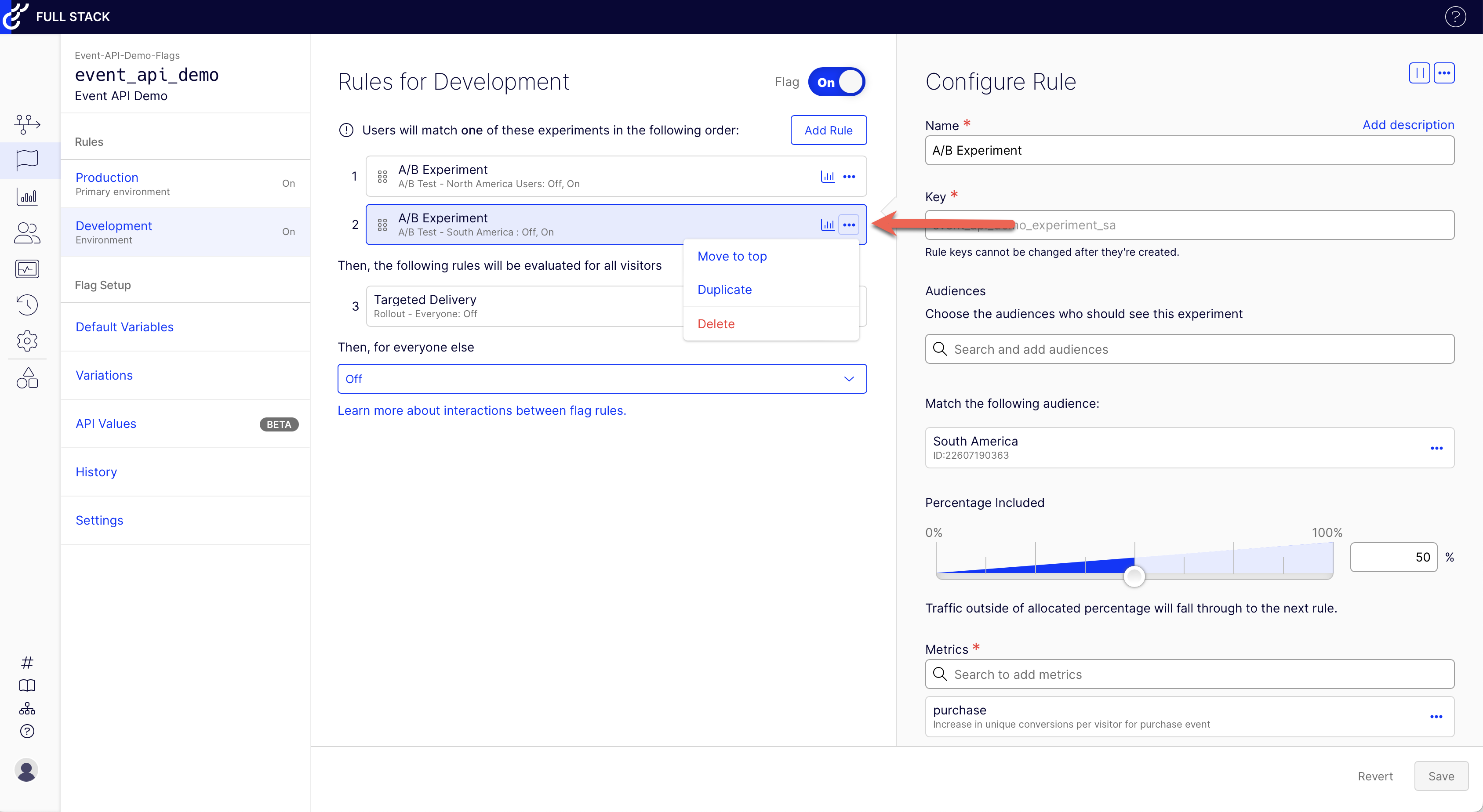View results chart icon for rule 1

827,177
